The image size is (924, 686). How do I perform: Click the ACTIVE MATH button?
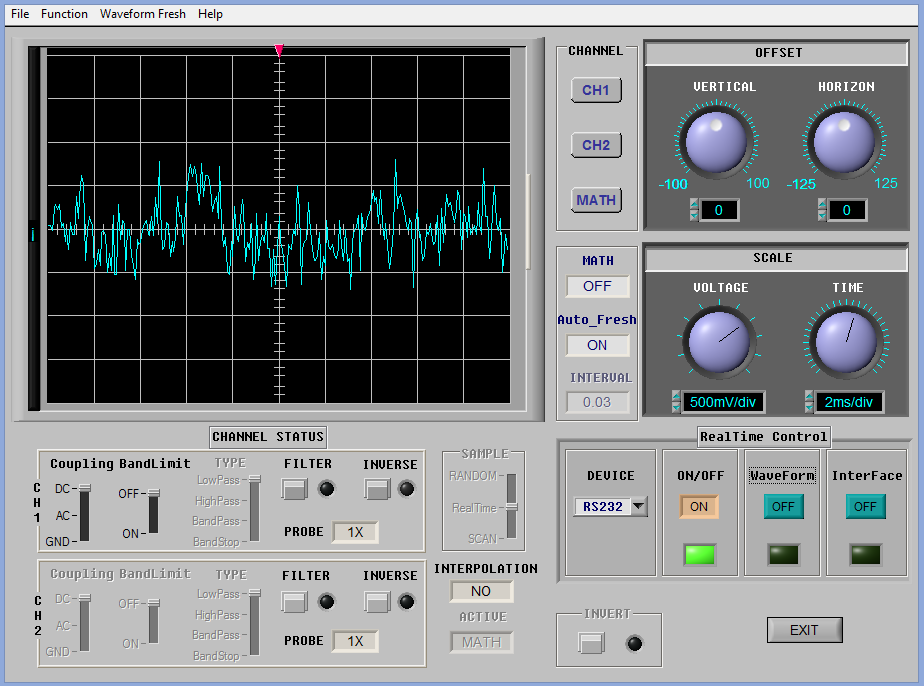click(x=481, y=642)
